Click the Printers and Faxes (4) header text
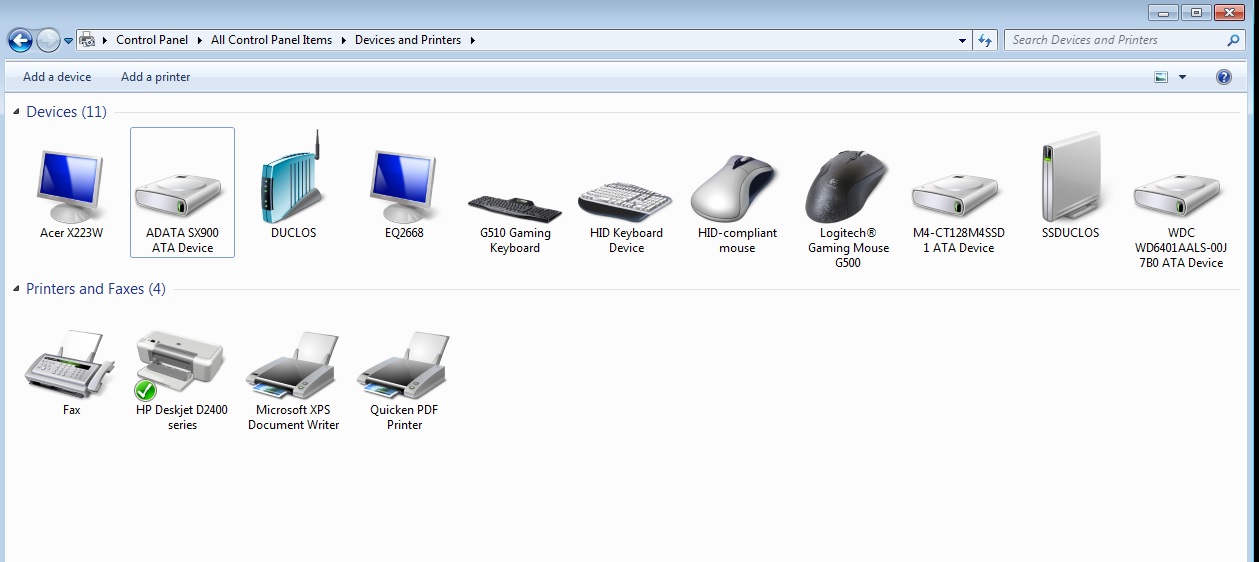1259x562 pixels. click(x=96, y=289)
